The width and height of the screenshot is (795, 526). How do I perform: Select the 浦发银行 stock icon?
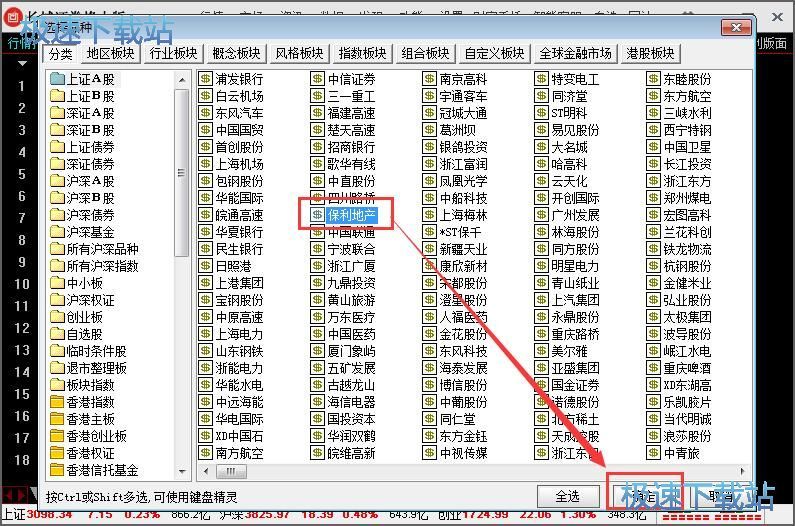point(205,79)
